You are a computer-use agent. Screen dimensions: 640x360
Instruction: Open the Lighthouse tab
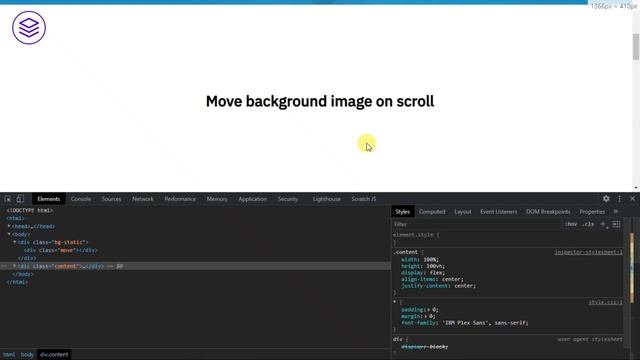[327, 199]
